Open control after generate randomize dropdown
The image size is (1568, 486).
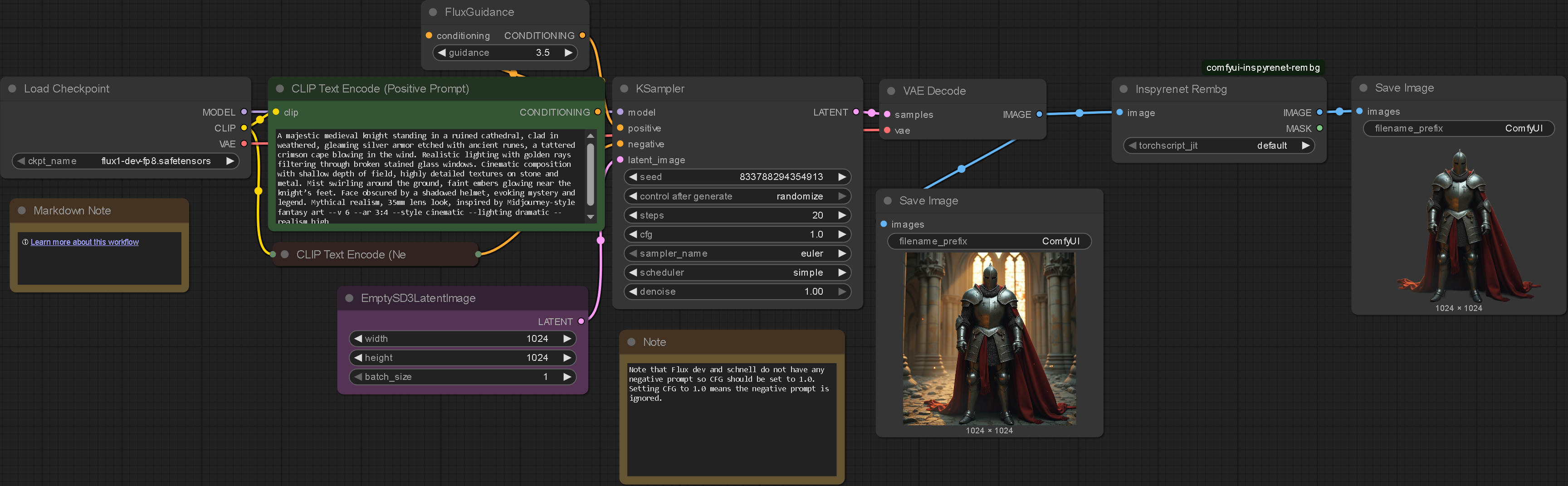coord(738,196)
